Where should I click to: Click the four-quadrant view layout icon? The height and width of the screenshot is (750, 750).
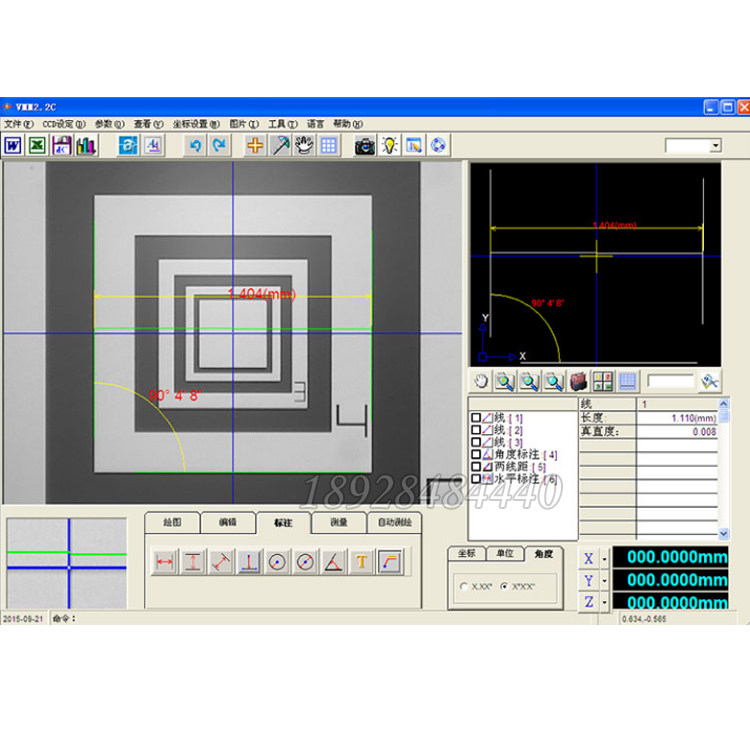pyautogui.click(x=603, y=382)
